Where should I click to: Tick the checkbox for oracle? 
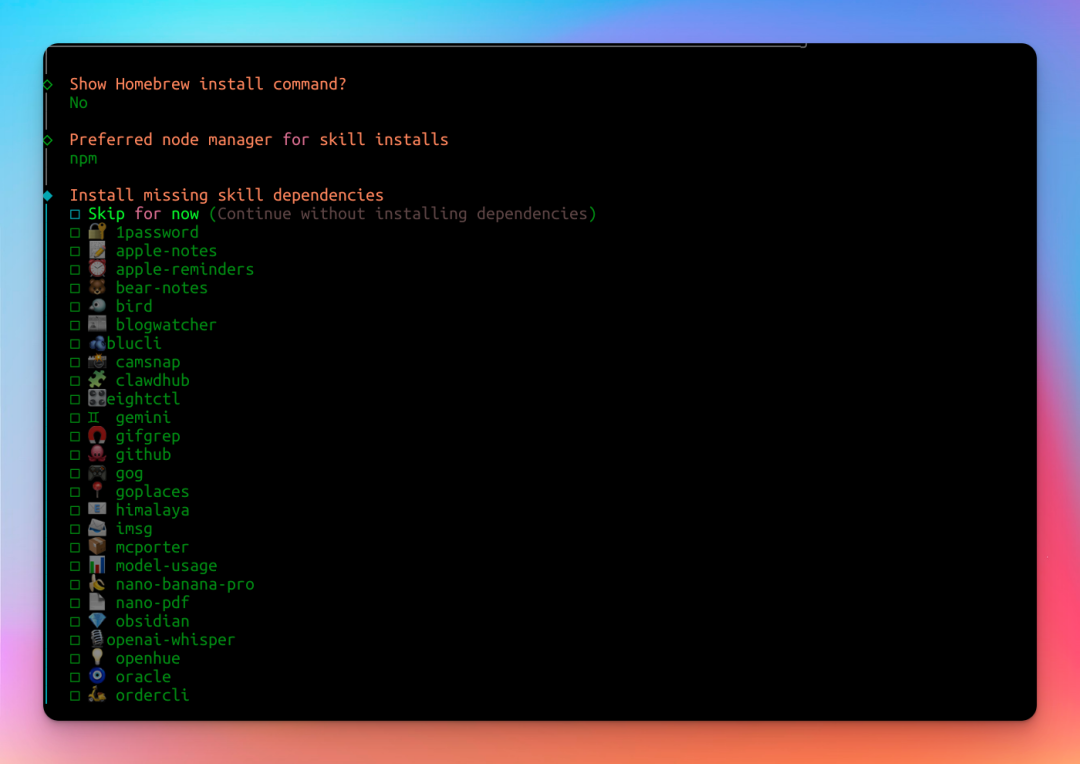tap(75, 677)
